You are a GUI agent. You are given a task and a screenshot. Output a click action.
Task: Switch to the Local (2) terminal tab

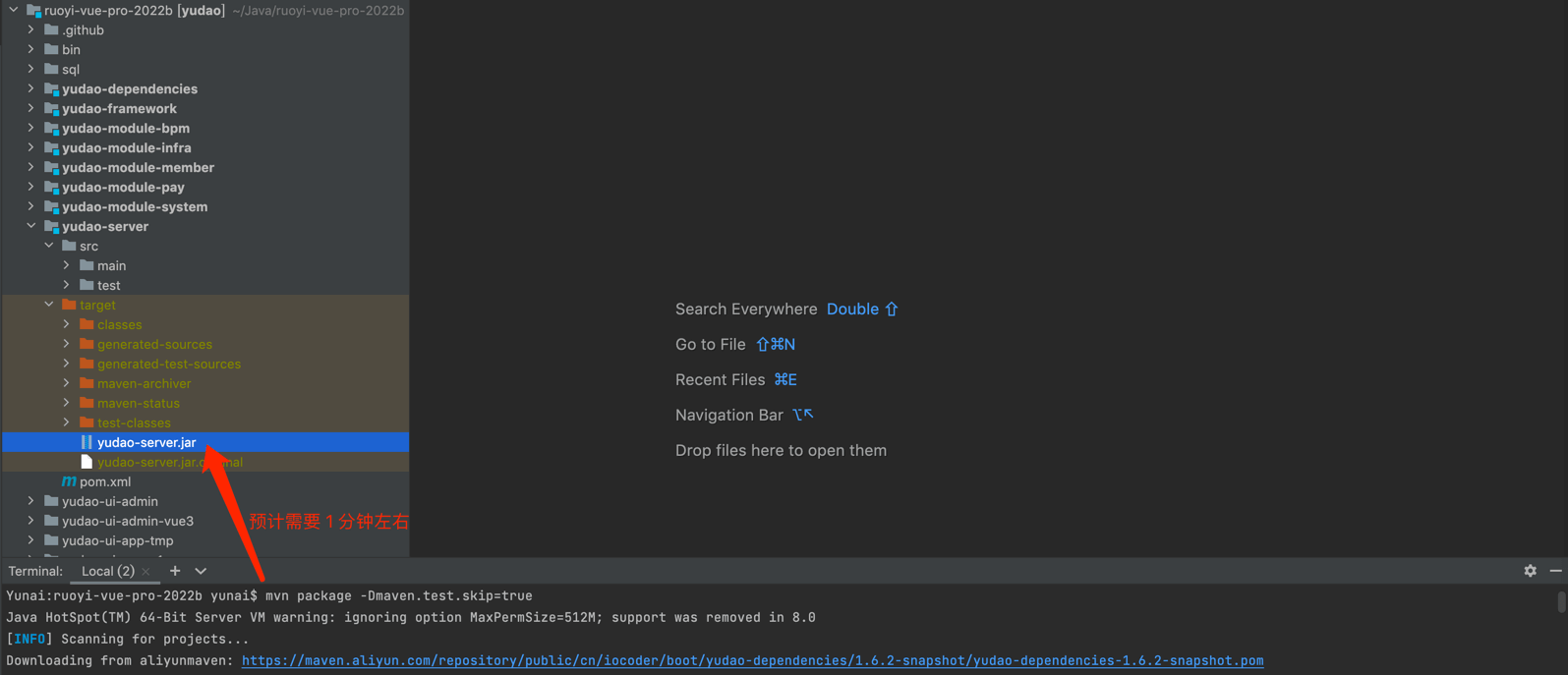pos(107,571)
